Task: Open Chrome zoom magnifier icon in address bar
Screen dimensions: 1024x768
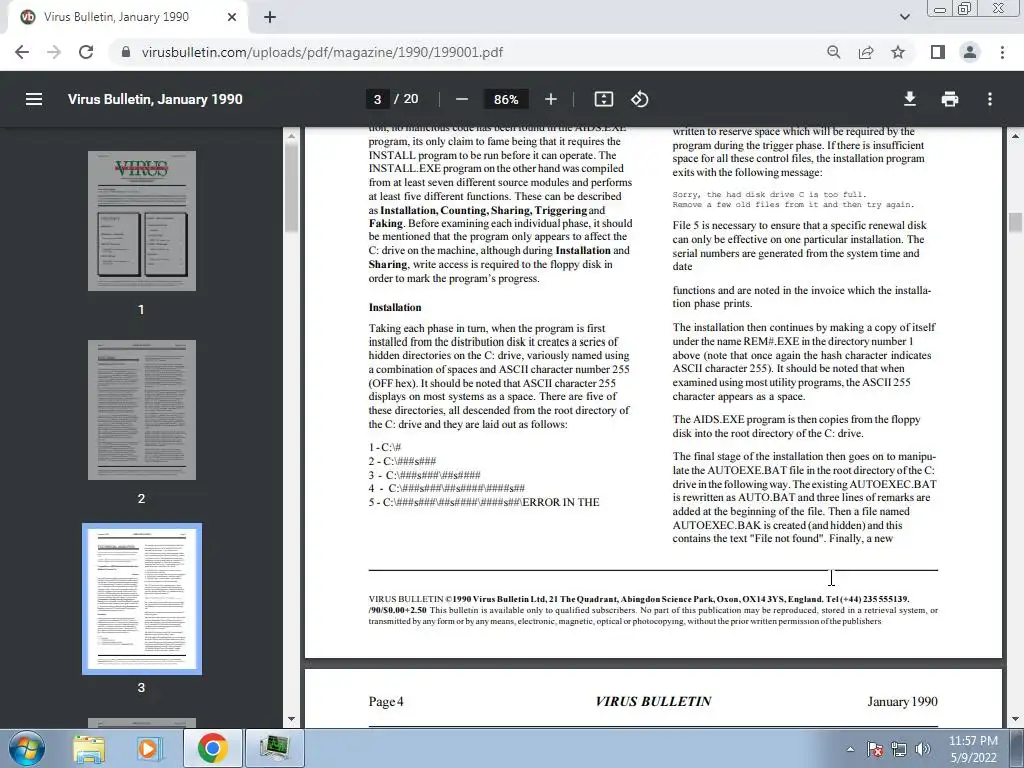Action: coord(833,52)
